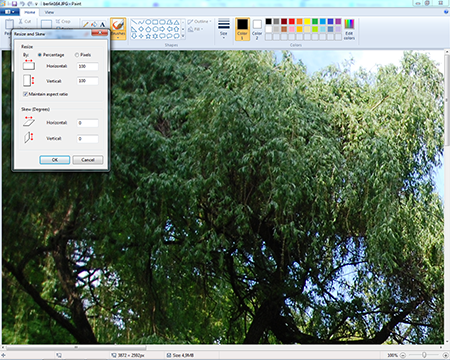The height and width of the screenshot is (360, 450).
Task: Click the Brushes tool icon
Action: [118, 25]
